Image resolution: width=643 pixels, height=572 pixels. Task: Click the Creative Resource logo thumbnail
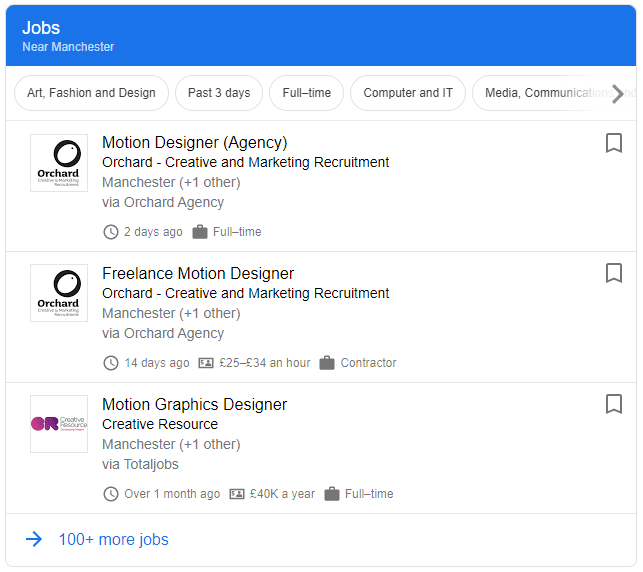coord(59,424)
